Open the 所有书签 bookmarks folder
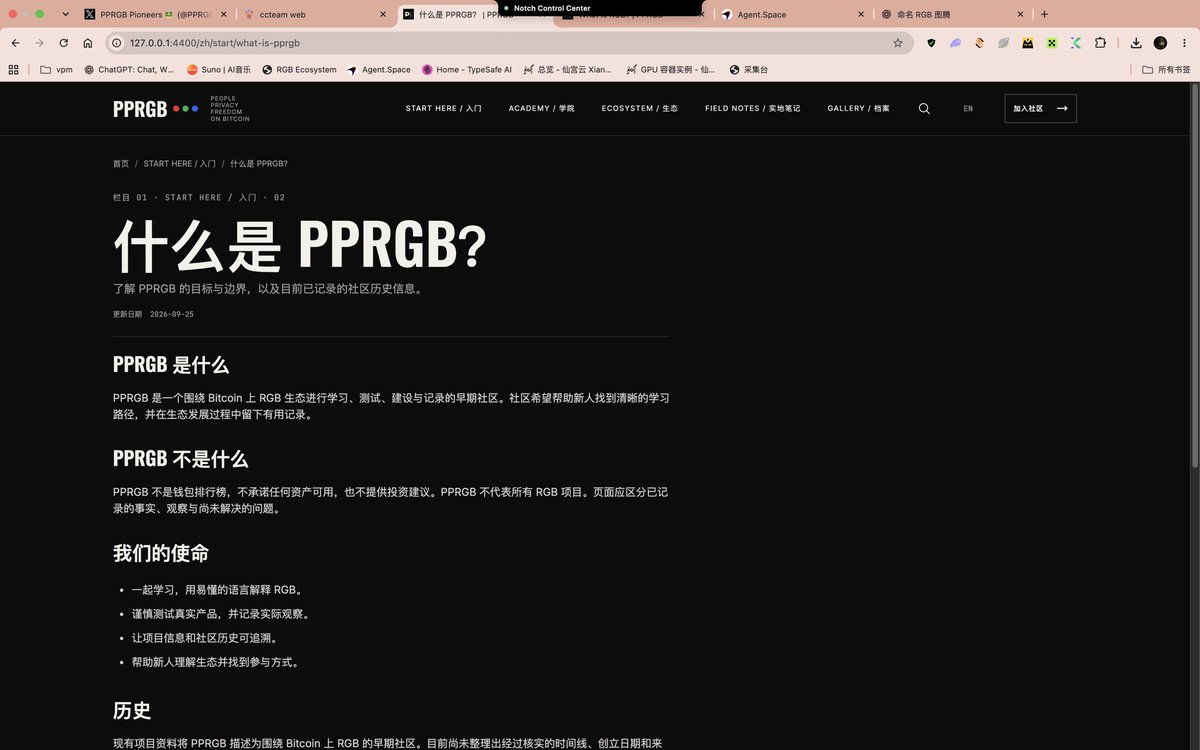Screen dimensions: 1200x750 (x=1166, y=70)
